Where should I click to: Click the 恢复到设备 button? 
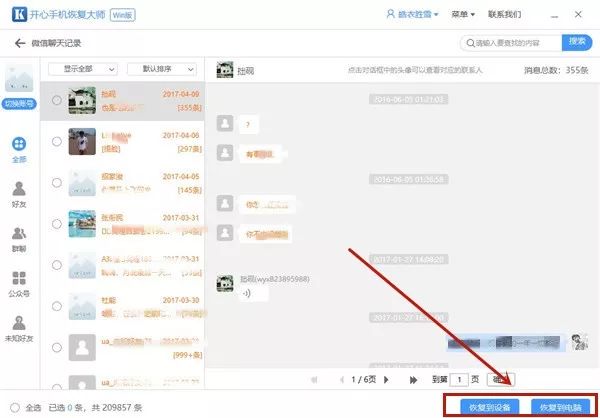pyautogui.click(x=489, y=406)
